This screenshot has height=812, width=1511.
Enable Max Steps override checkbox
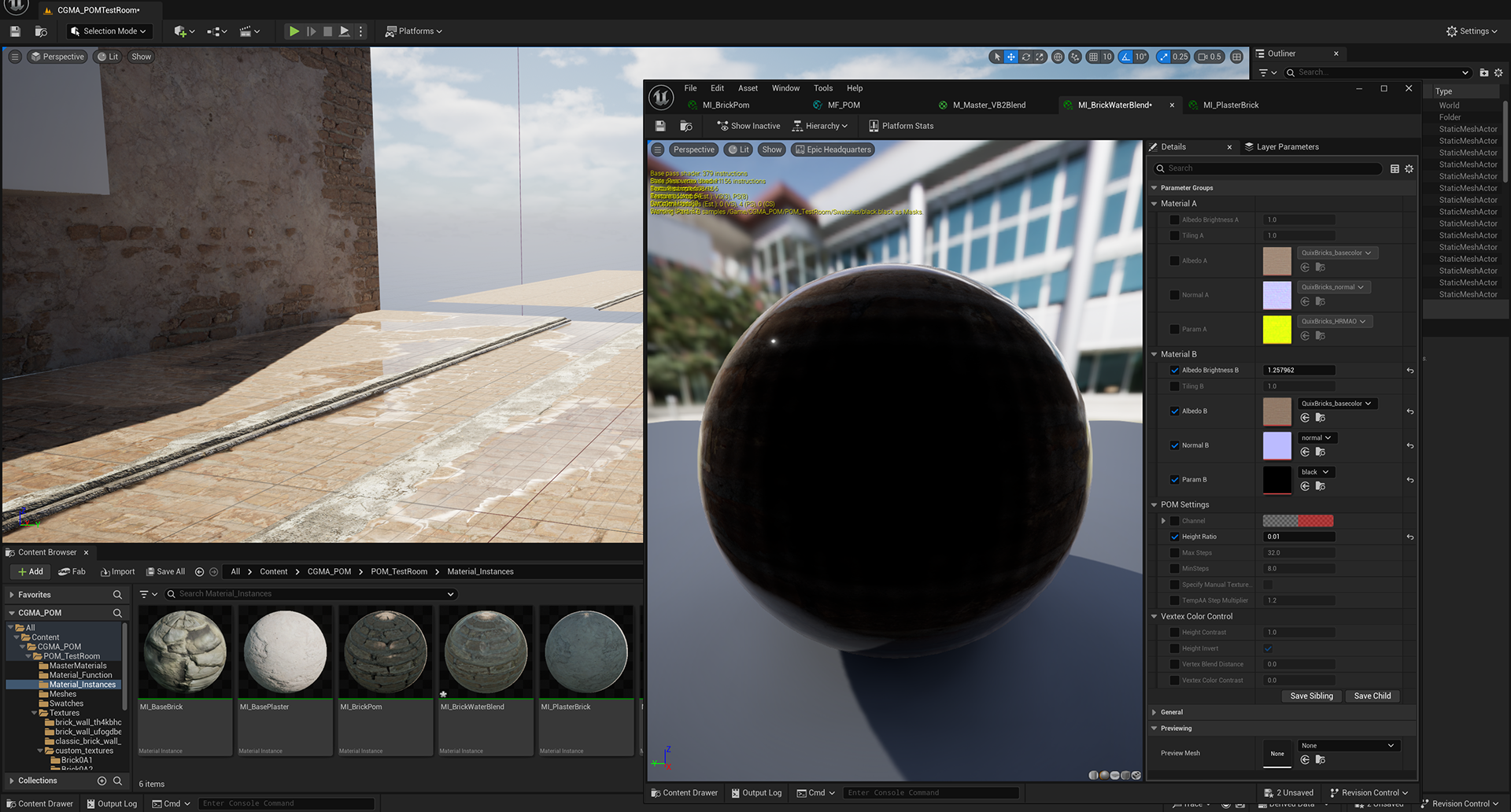[x=1175, y=553]
